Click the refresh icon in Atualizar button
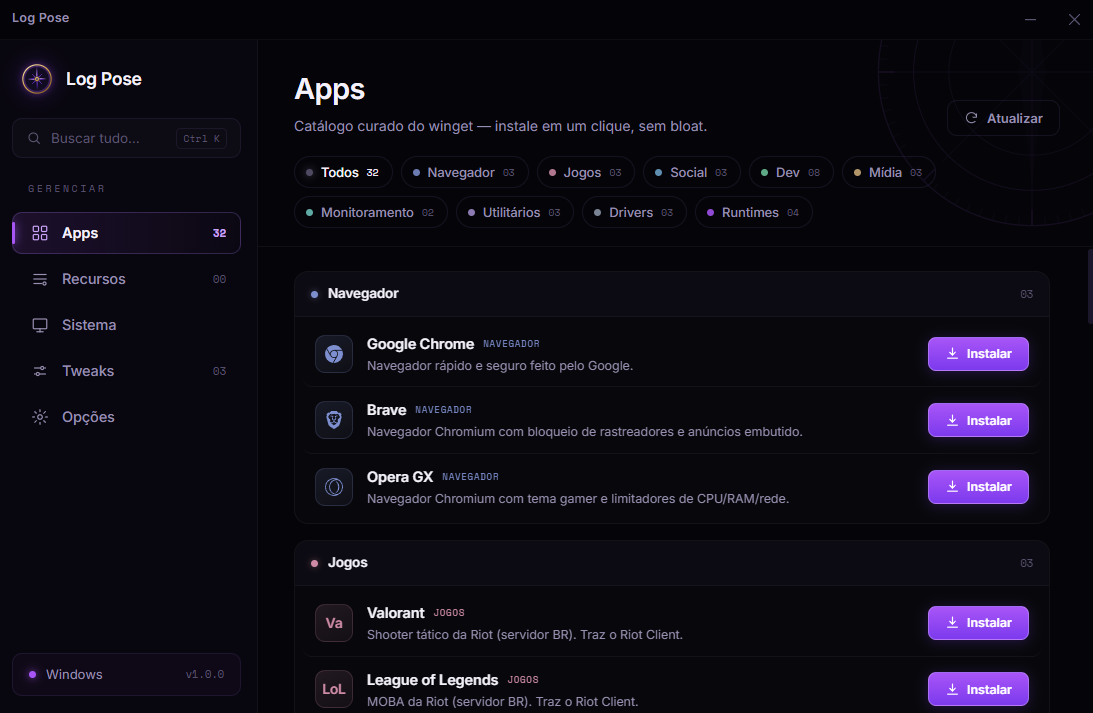The height and width of the screenshot is (713, 1093). click(971, 118)
